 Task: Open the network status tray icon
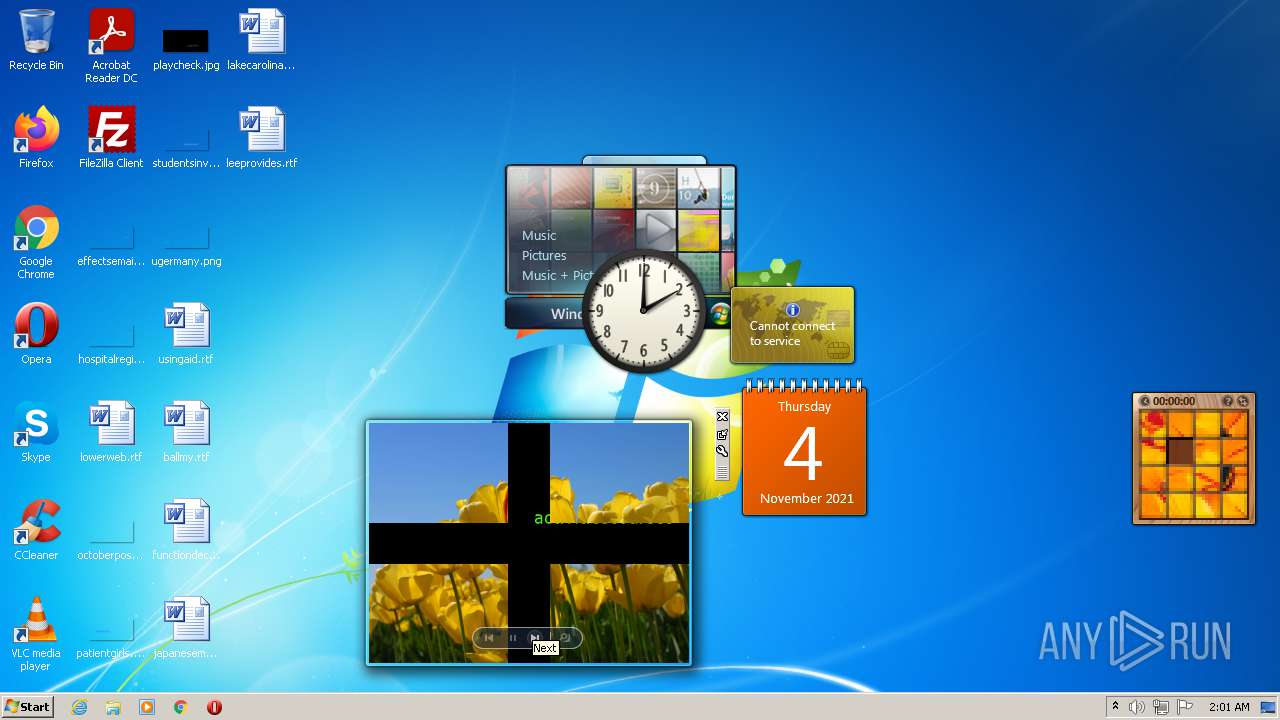coord(1161,707)
